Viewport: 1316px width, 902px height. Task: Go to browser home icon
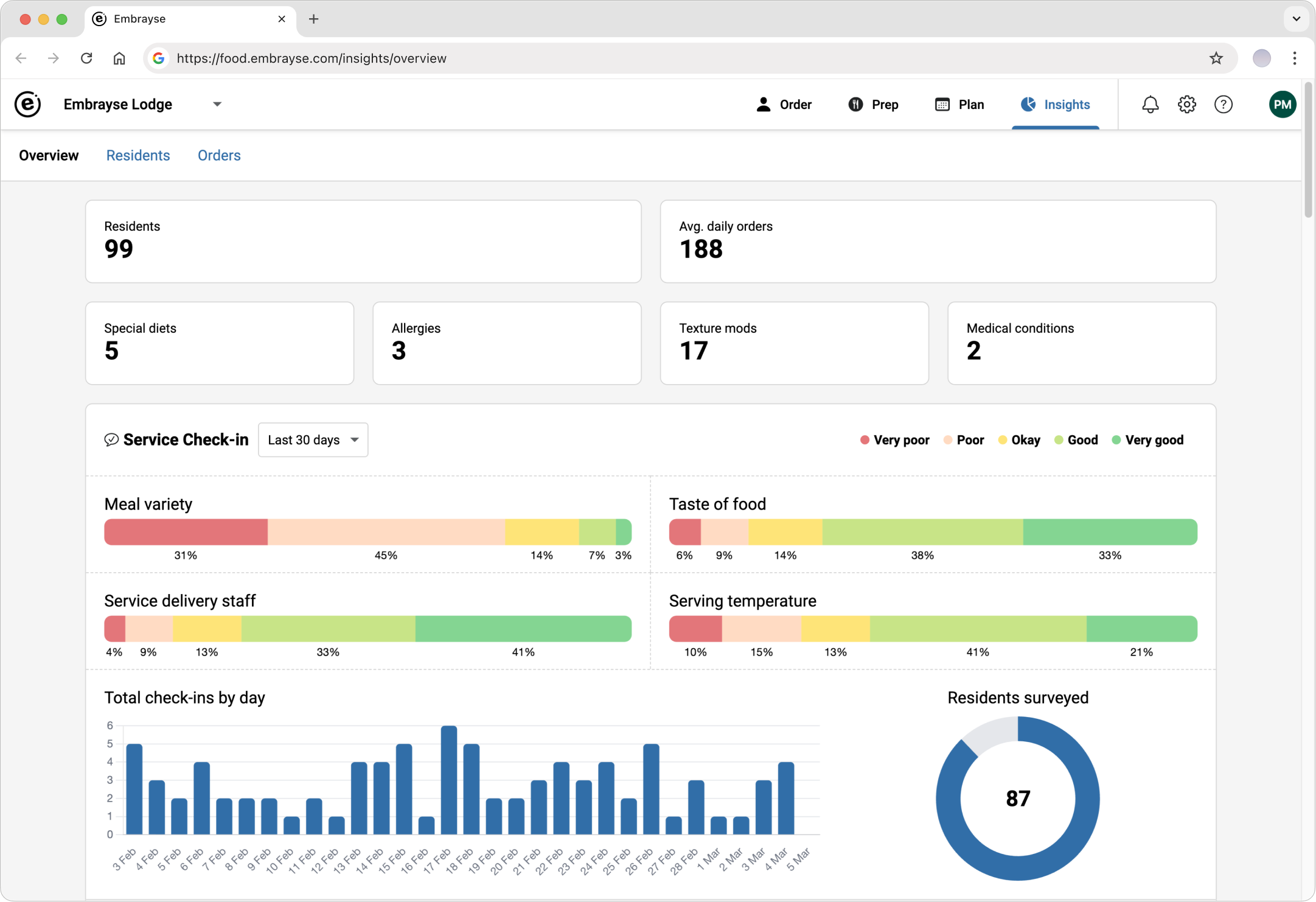pos(119,58)
